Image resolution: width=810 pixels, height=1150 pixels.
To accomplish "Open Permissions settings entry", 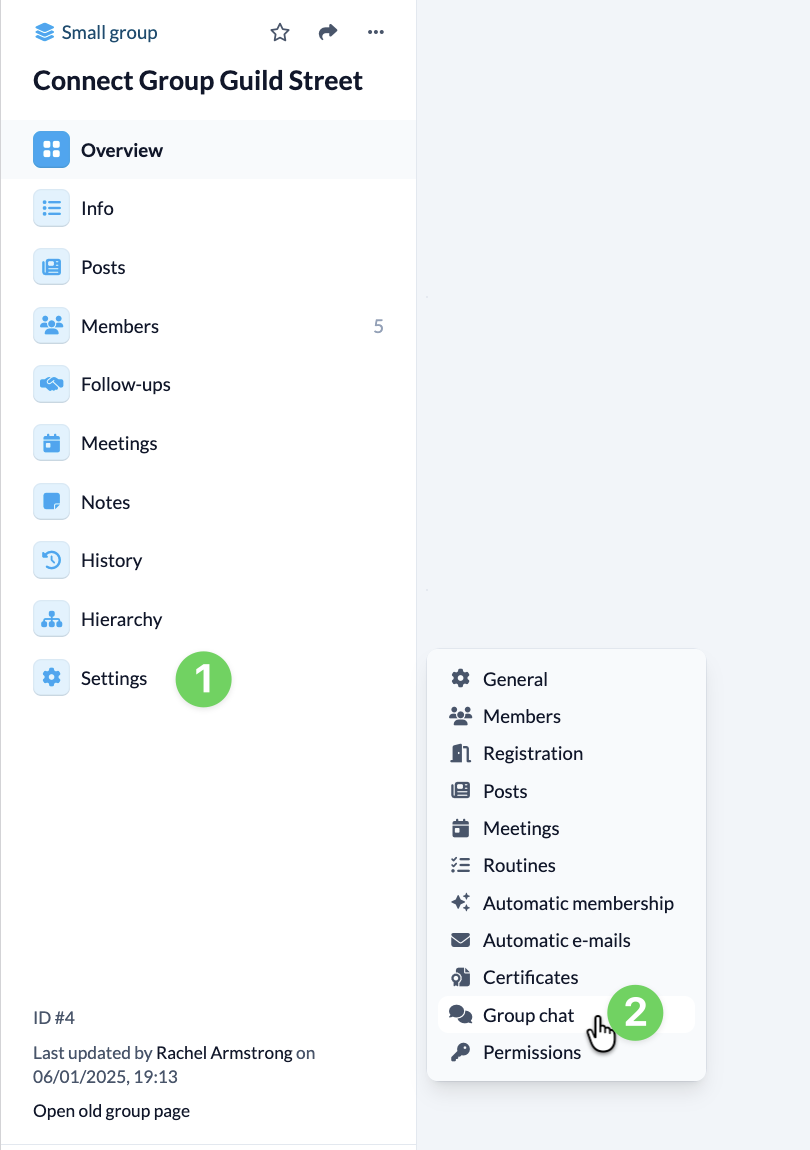I will [531, 1052].
